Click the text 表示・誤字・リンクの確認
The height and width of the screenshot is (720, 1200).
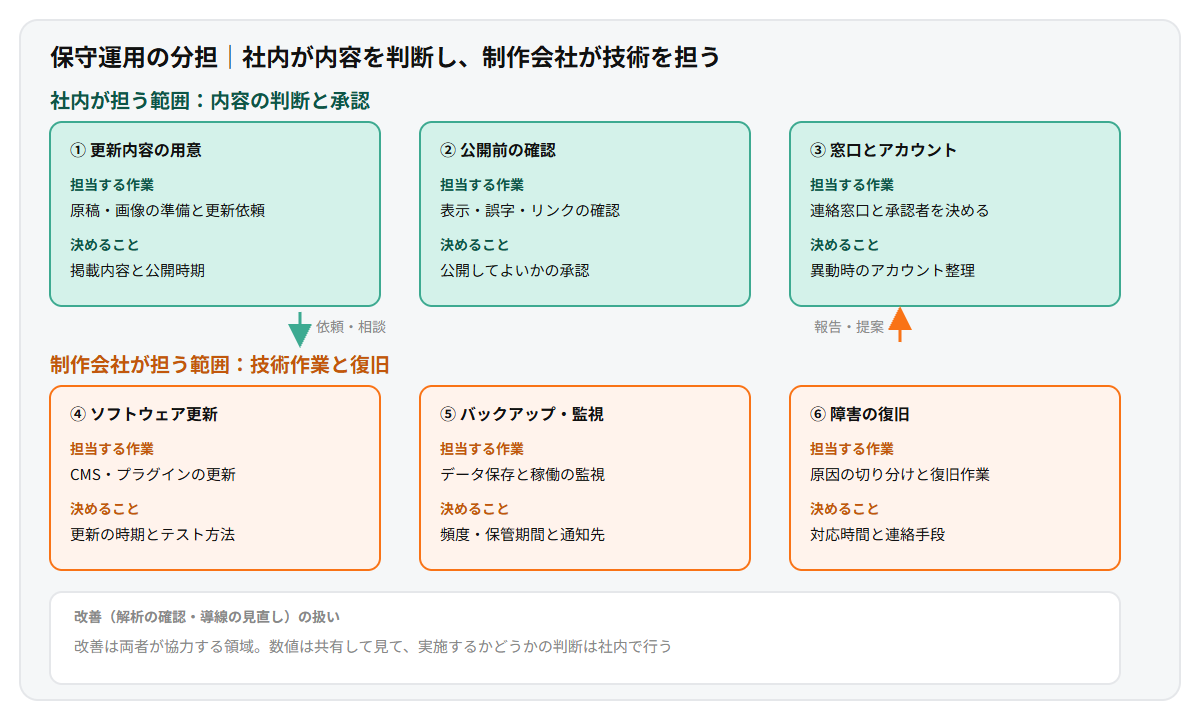[x=530, y=211]
